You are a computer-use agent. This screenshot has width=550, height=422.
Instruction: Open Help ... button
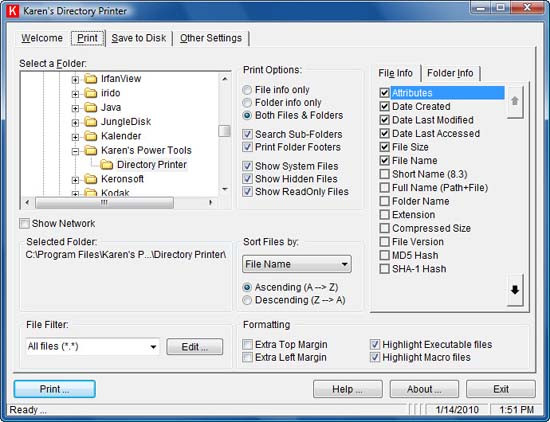348,389
